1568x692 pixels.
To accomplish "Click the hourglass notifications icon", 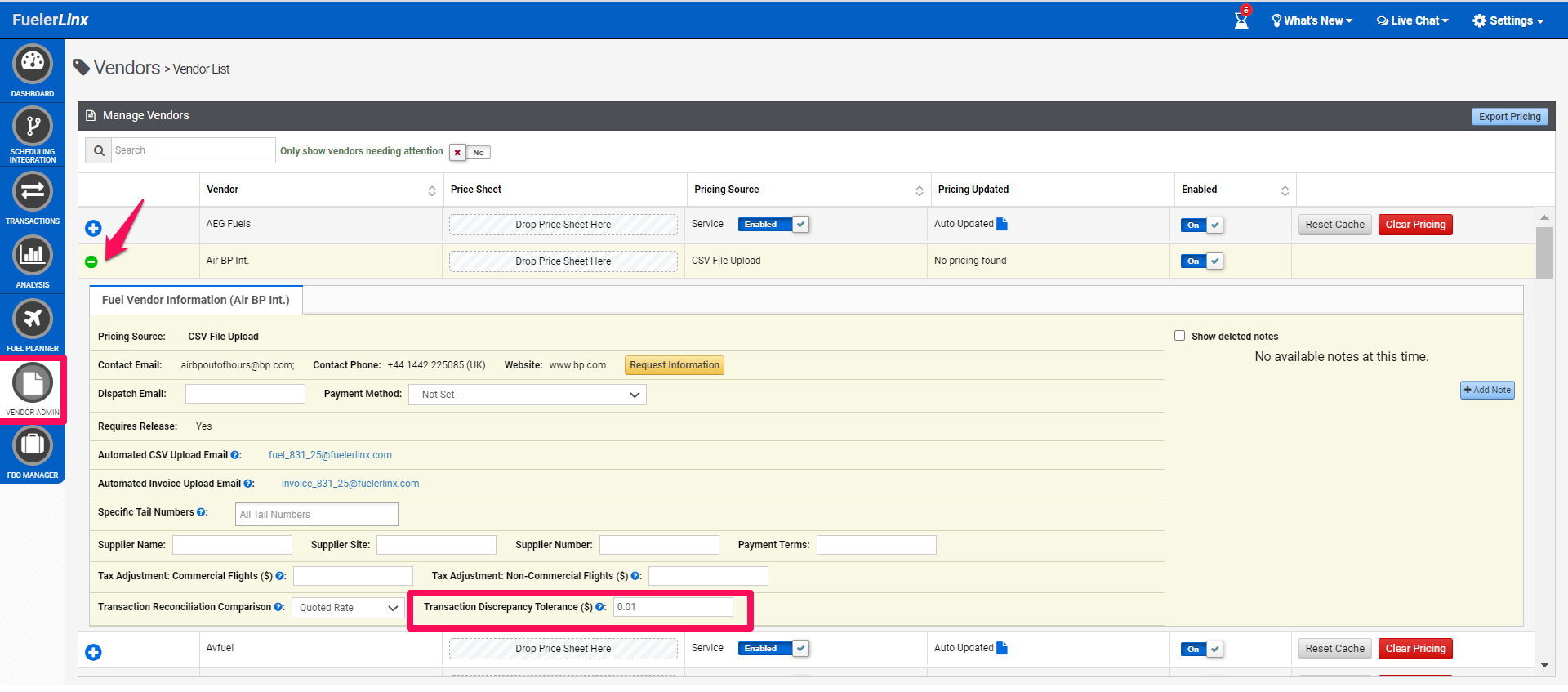I will (1241, 20).
